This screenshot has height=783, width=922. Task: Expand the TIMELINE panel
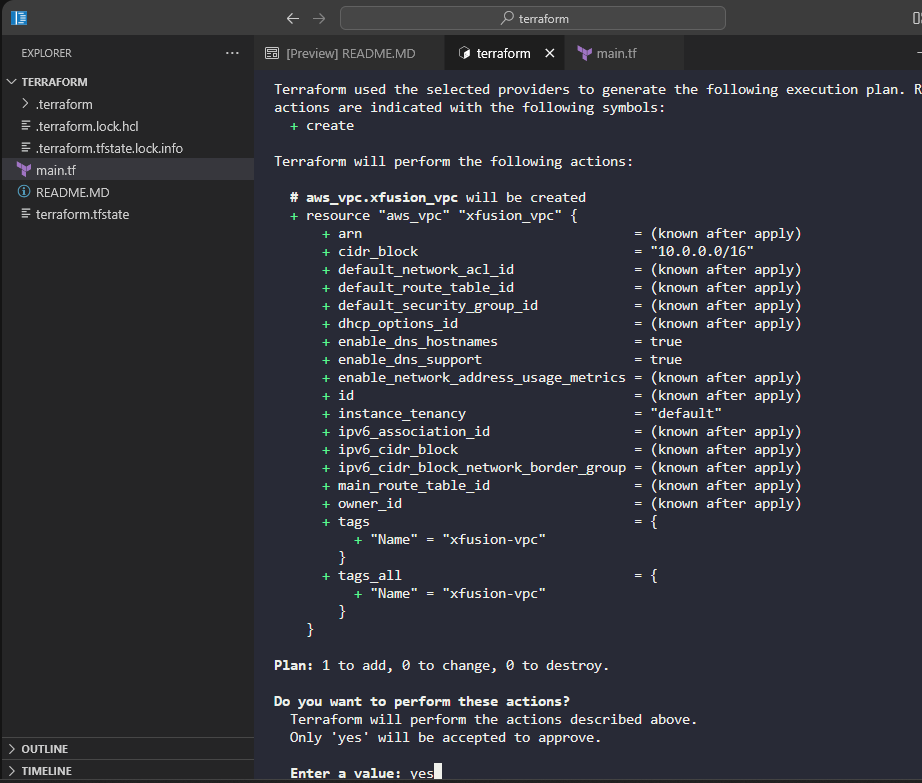coord(128,771)
